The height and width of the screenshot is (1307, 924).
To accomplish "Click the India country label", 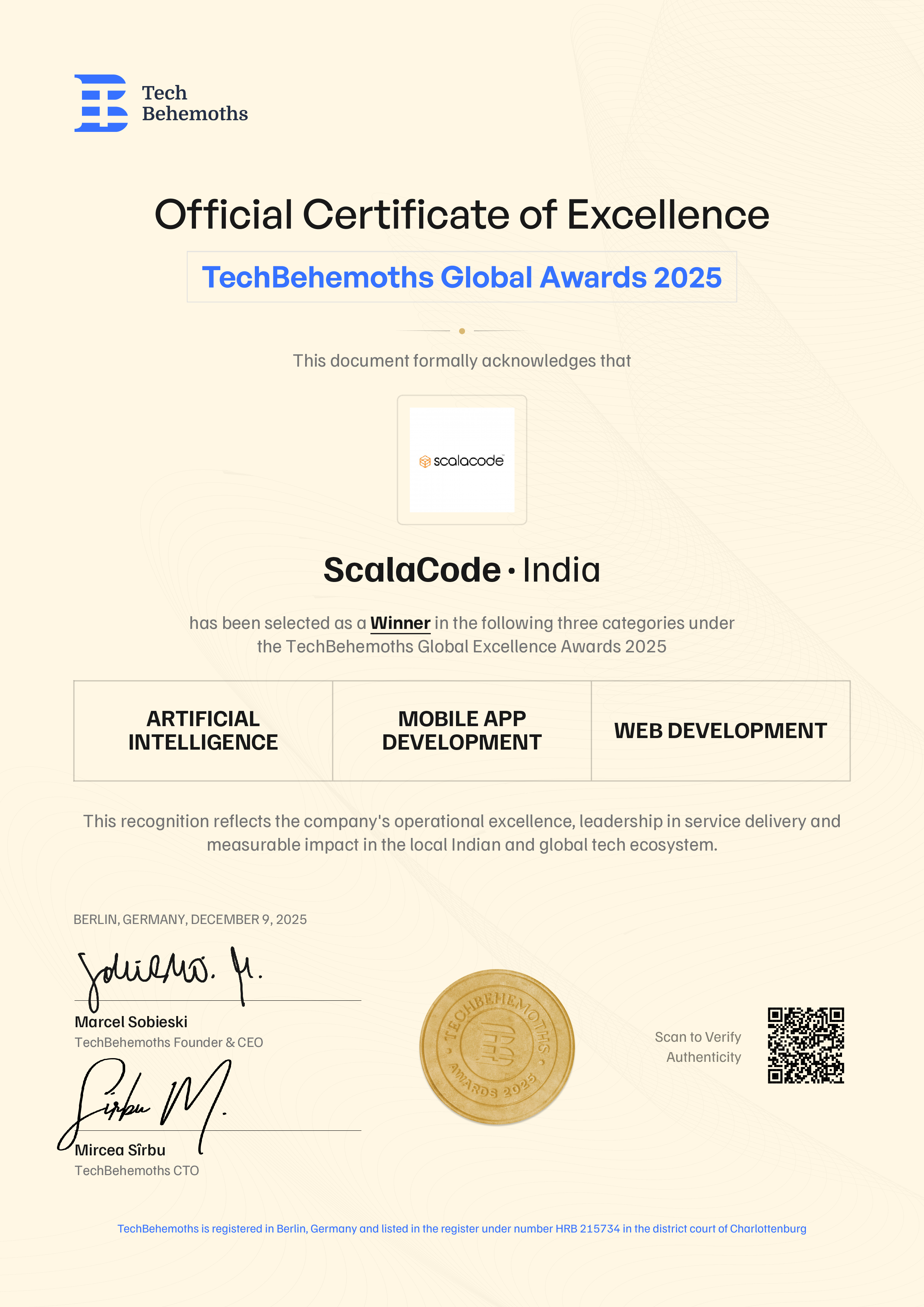I will coord(561,570).
